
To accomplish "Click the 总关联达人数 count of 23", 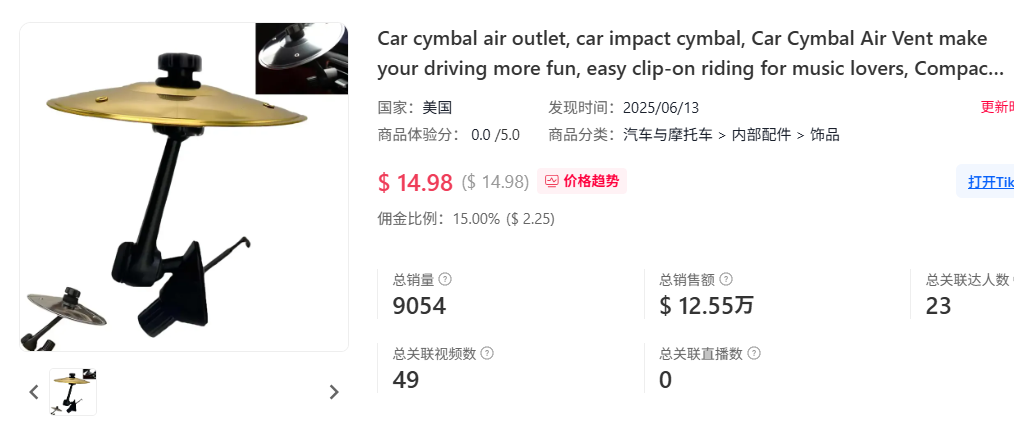I will 938,306.
